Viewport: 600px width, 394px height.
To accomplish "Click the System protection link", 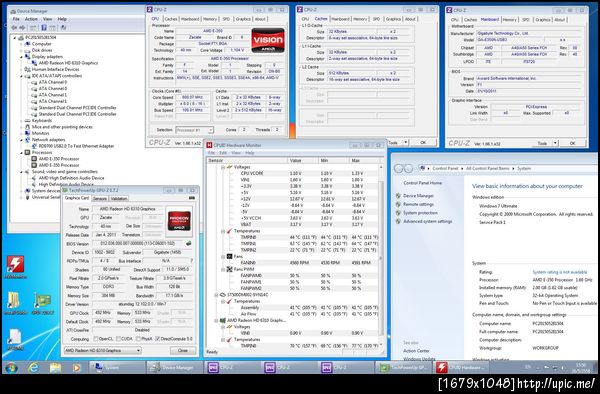I will click(420, 213).
